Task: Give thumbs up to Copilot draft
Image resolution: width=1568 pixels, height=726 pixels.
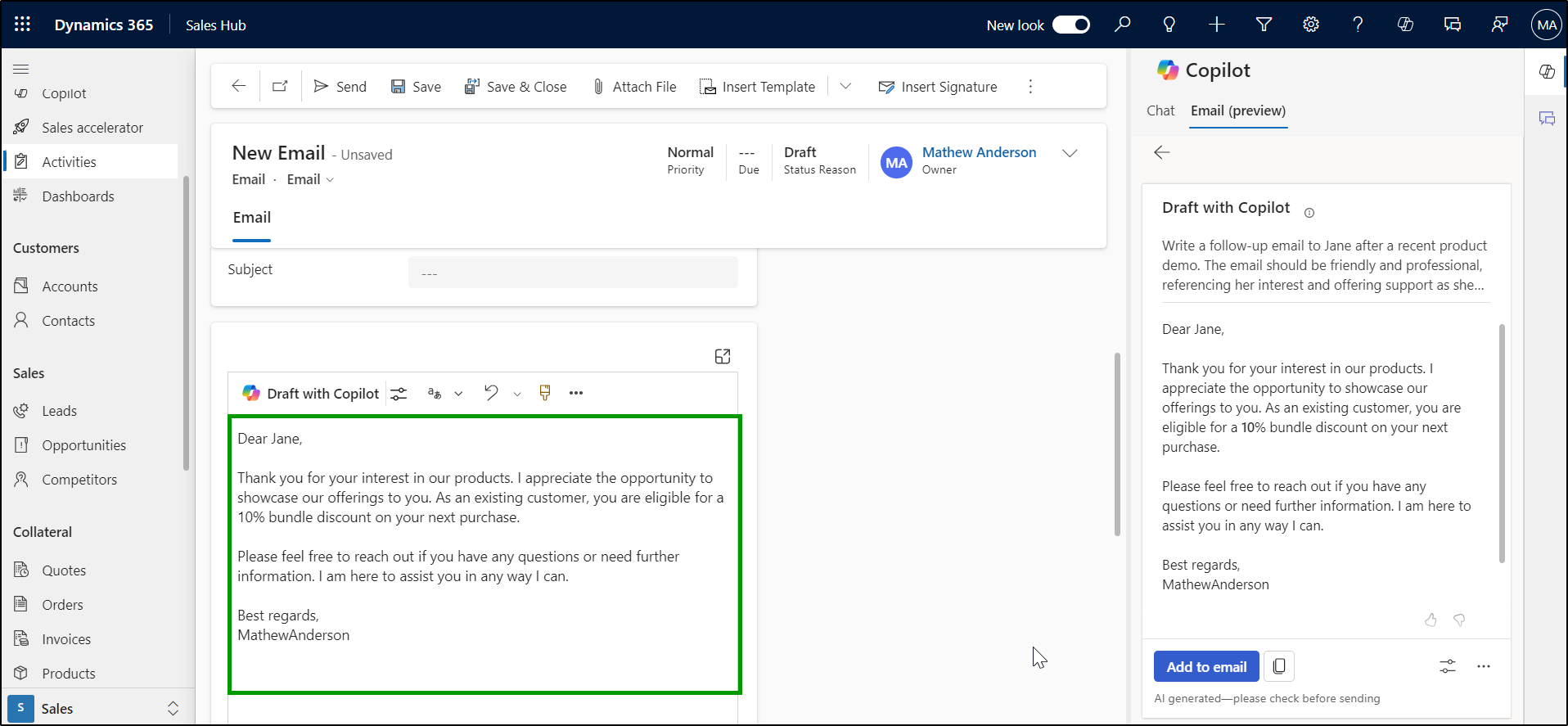Action: coord(1431,620)
